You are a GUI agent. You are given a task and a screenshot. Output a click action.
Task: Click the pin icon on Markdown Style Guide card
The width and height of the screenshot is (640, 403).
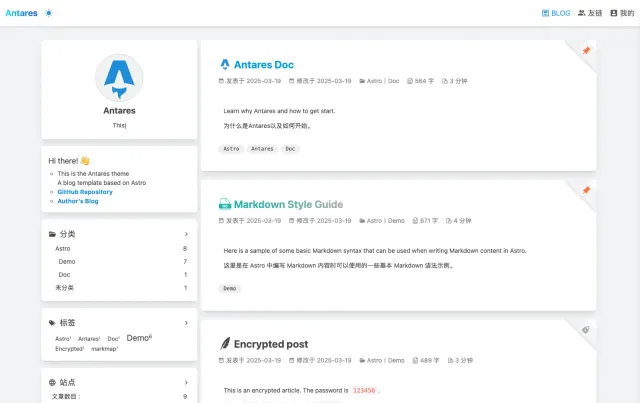586,190
